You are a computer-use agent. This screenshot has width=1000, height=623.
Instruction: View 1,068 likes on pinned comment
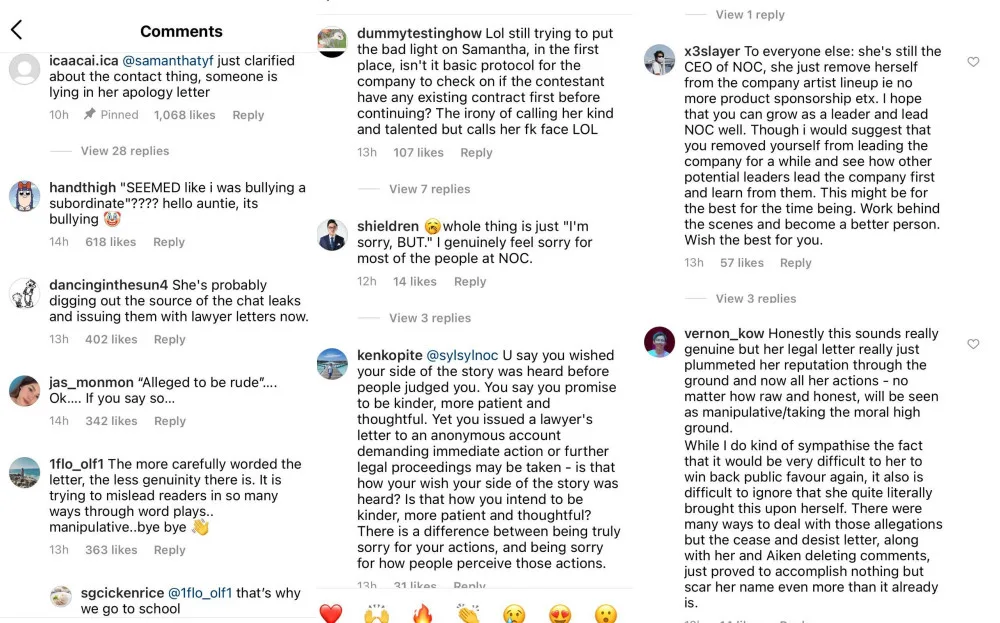click(x=185, y=115)
